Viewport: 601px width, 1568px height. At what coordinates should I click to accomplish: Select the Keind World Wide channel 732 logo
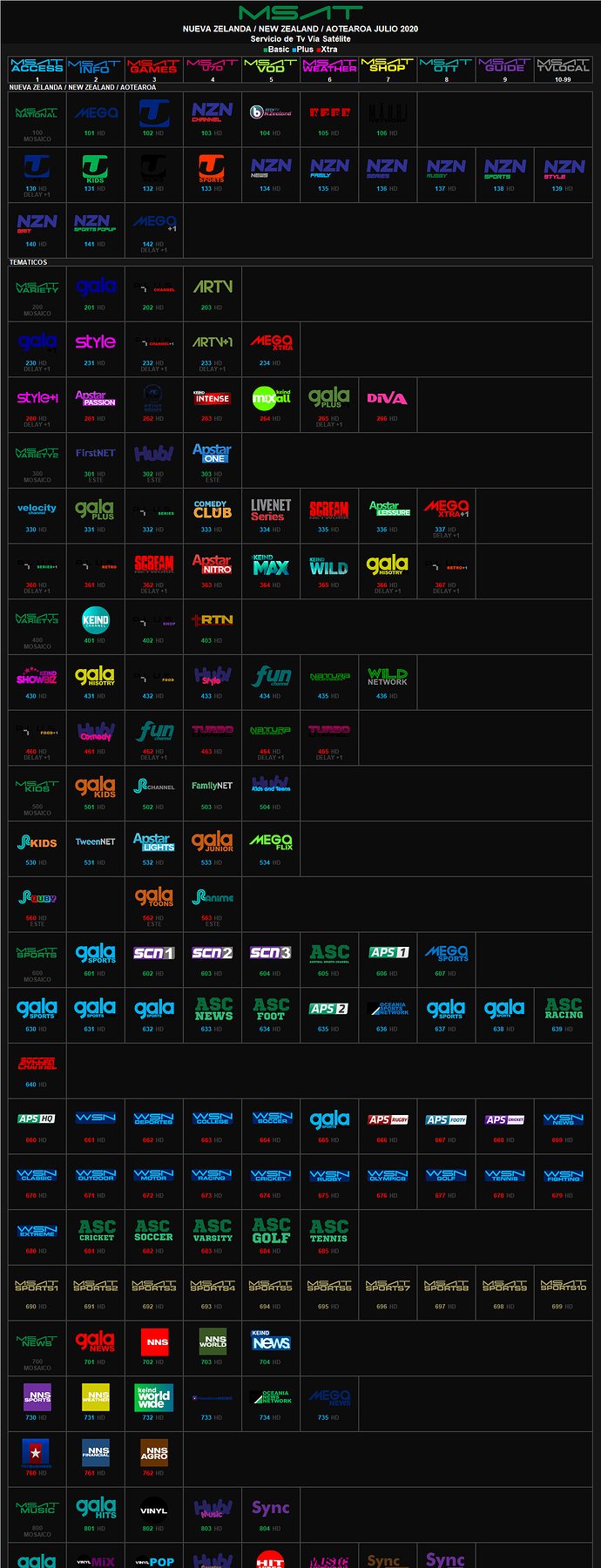pos(154,1397)
